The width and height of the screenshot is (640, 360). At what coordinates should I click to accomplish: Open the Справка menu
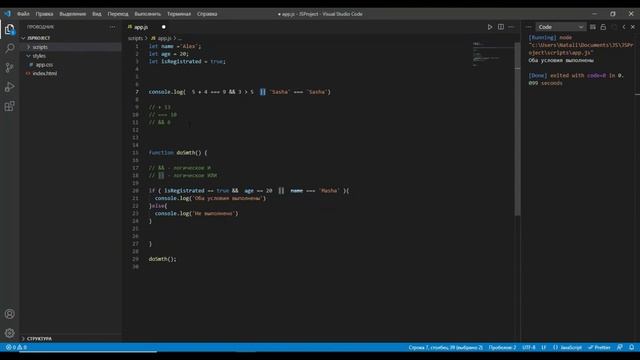pyautogui.click(x=207, y=14)
